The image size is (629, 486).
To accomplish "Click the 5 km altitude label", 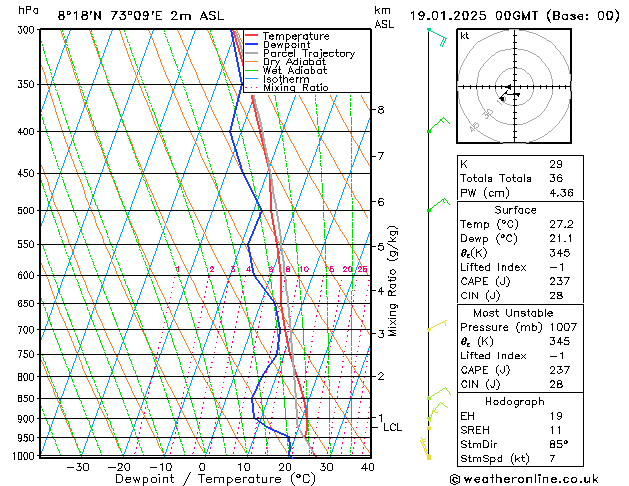I will pos(380,247).
